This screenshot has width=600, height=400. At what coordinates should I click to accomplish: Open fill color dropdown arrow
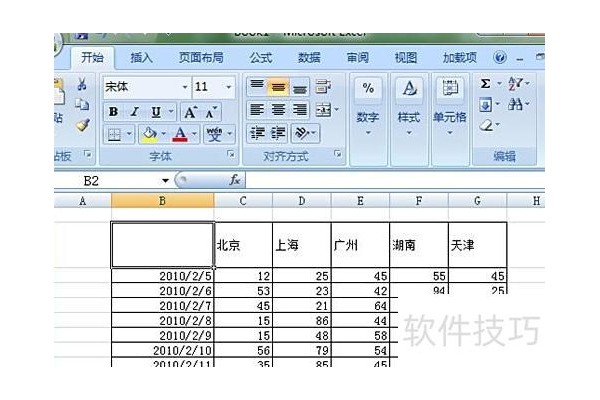click(x=163, y=134)
